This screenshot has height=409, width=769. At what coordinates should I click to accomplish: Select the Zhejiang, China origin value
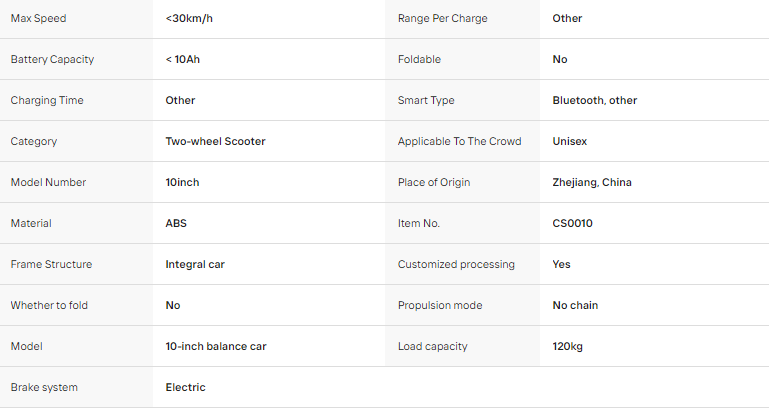coord(592,182)
